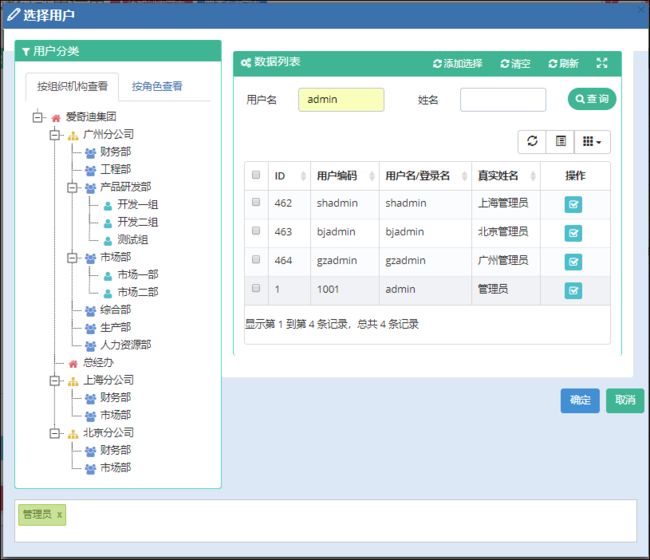The height and width of the screenshot is (560, 650).
Task: Click the 人力资源部 group icon
Action: pos(90,346)
